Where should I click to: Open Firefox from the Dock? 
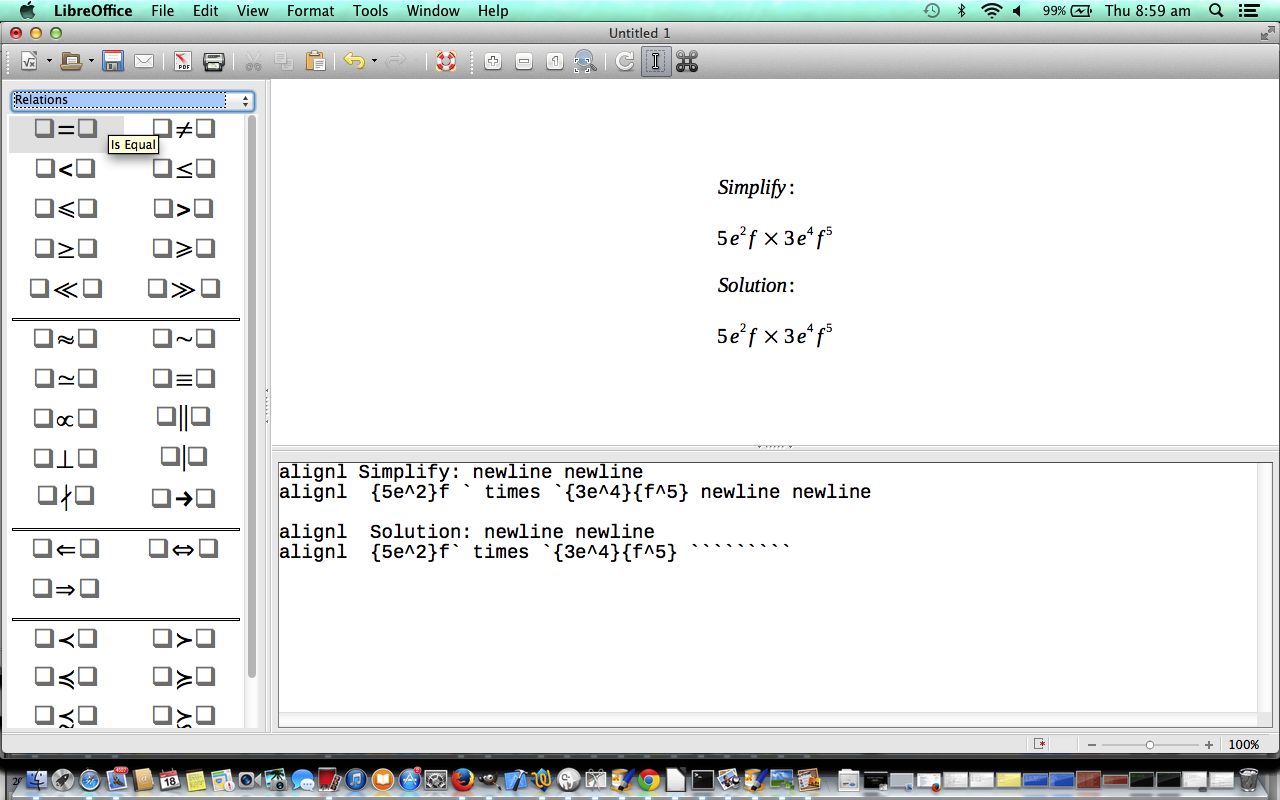(x=462, y=779)
